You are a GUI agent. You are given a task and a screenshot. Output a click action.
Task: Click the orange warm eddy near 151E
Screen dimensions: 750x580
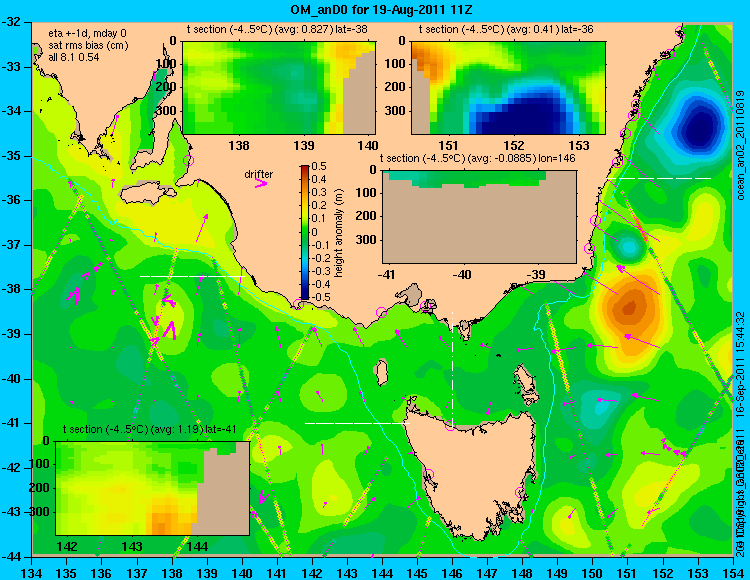(x=629, y=308)
